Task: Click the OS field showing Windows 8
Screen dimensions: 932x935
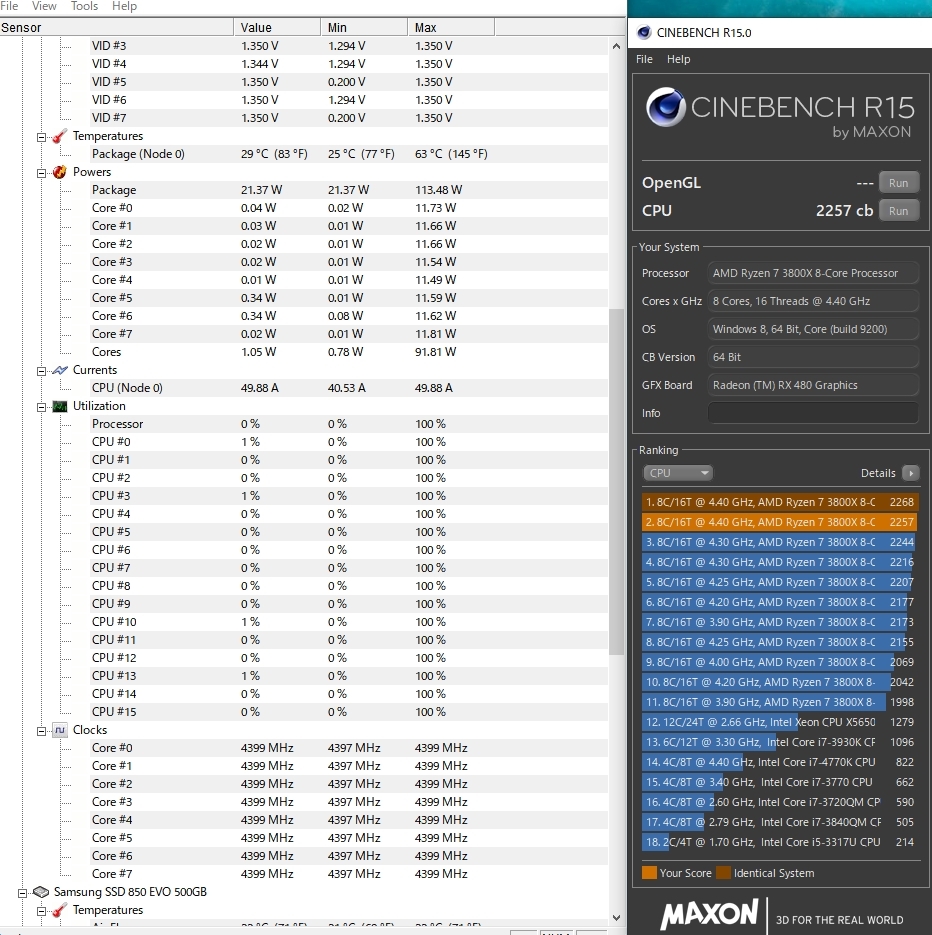Action: [812, 329]
